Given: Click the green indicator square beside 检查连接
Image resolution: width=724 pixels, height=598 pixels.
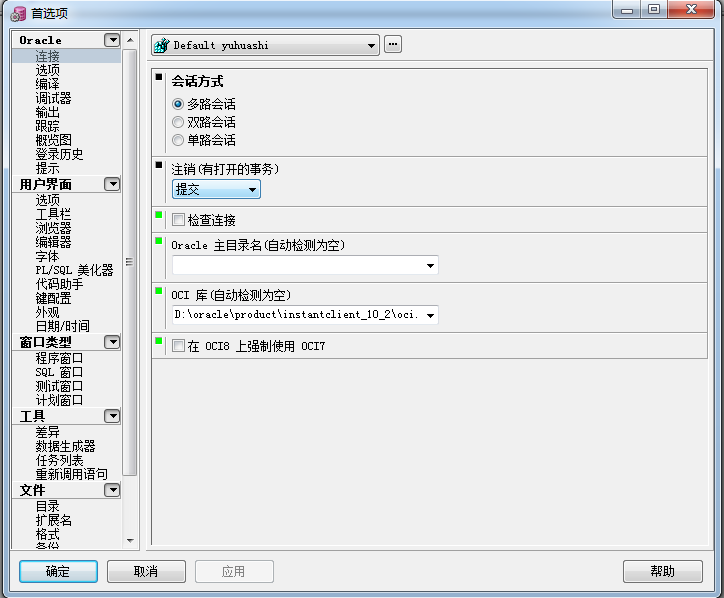Looking at the screenshot, I should 159,215.
